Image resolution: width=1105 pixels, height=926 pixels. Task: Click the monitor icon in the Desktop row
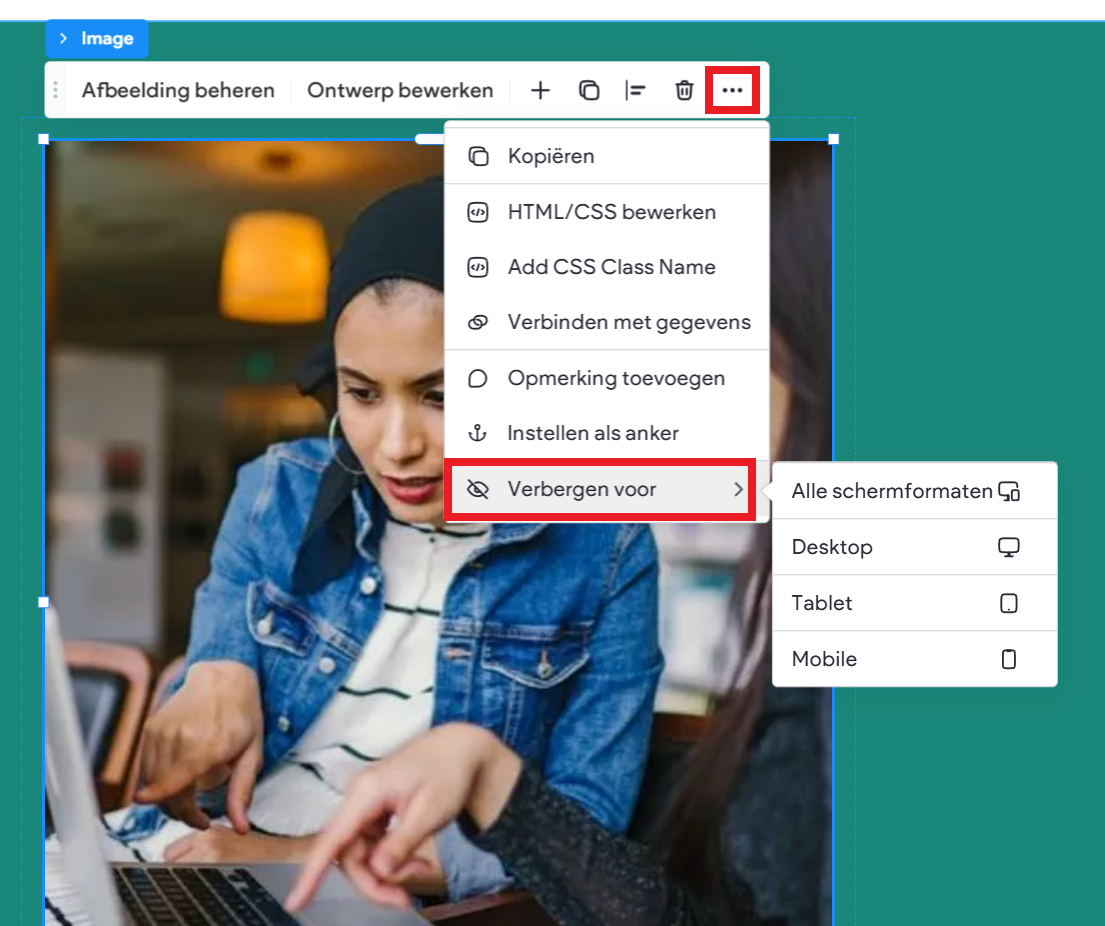tap(1009, 547)
